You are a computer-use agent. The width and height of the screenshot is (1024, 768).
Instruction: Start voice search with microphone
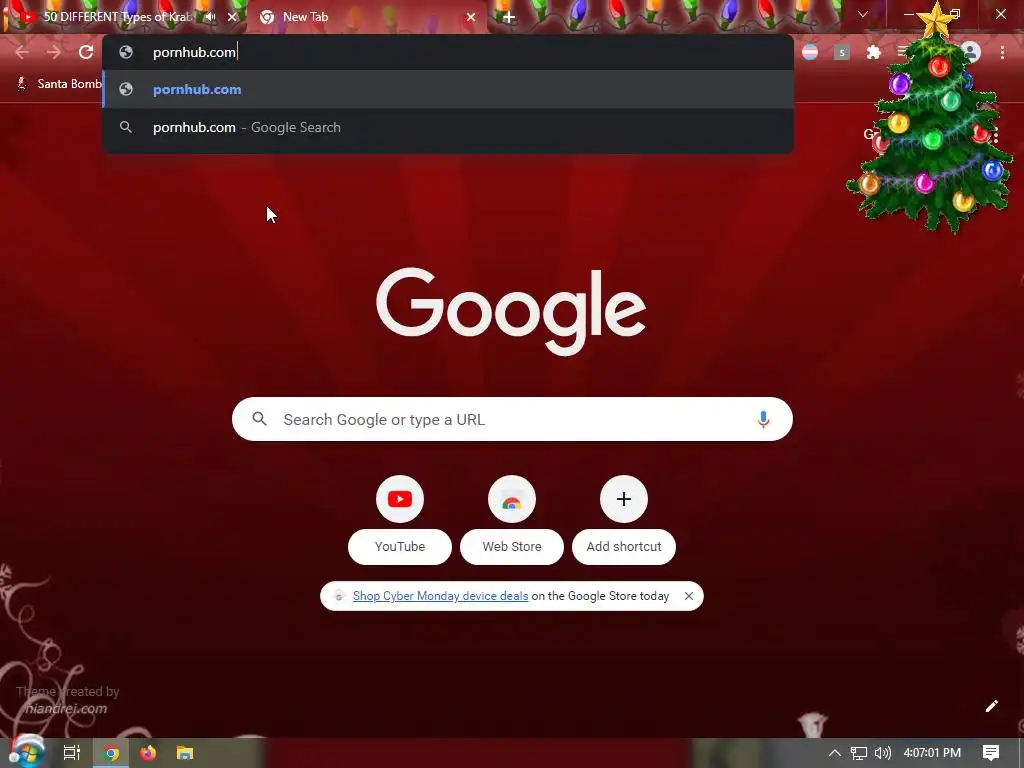(763, 419)
